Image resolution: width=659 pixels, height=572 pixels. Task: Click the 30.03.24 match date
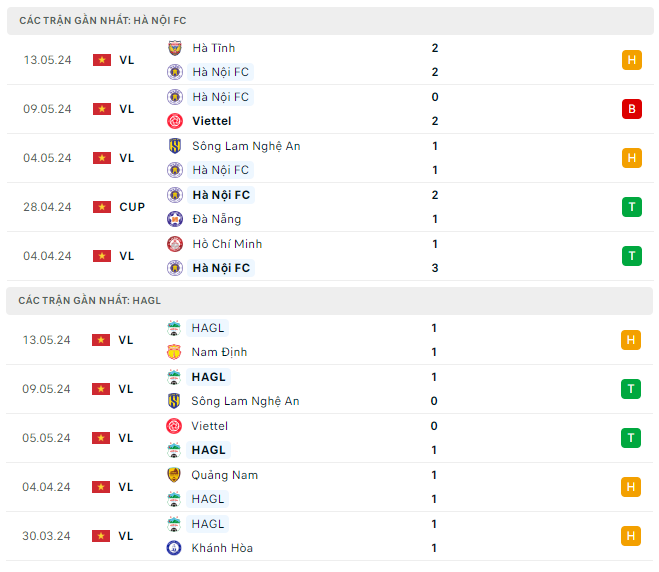pos(47,536)
